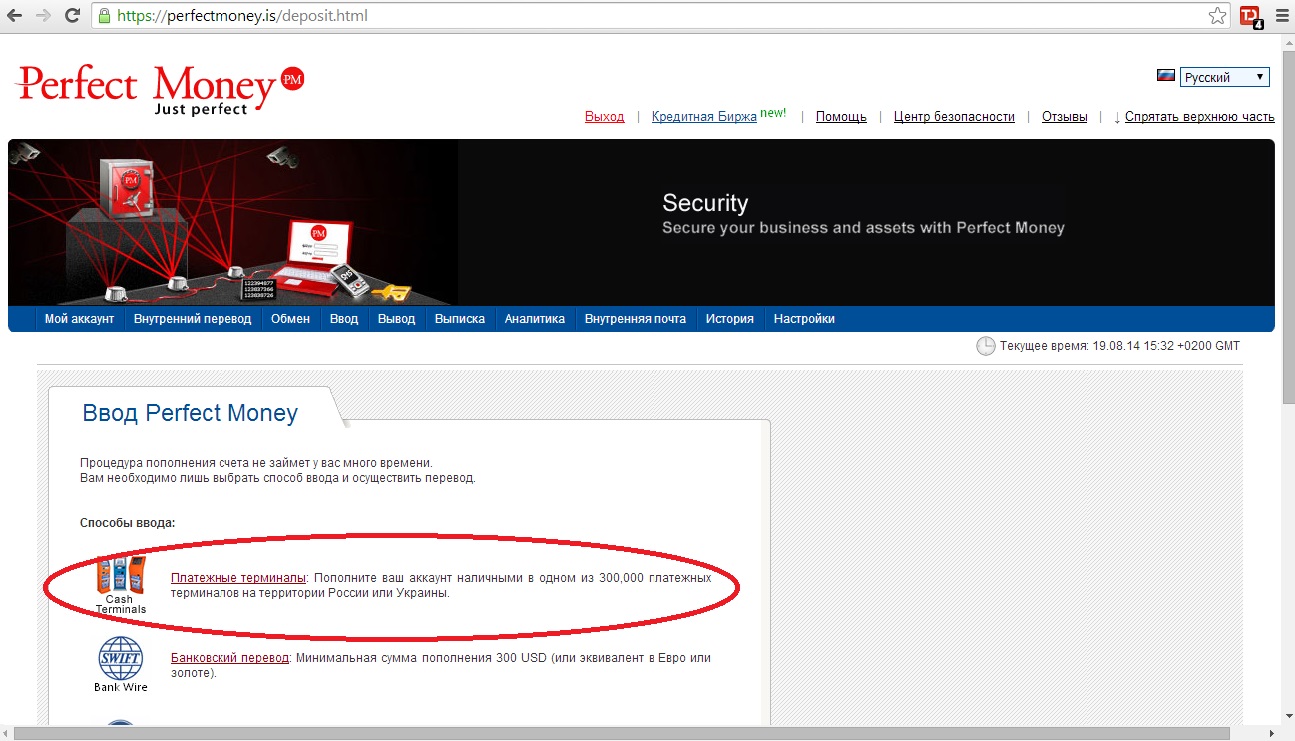Screen dimensions: 1295x741
Task: Click the Способы ввода heading
Action: (x=127, y=523)
